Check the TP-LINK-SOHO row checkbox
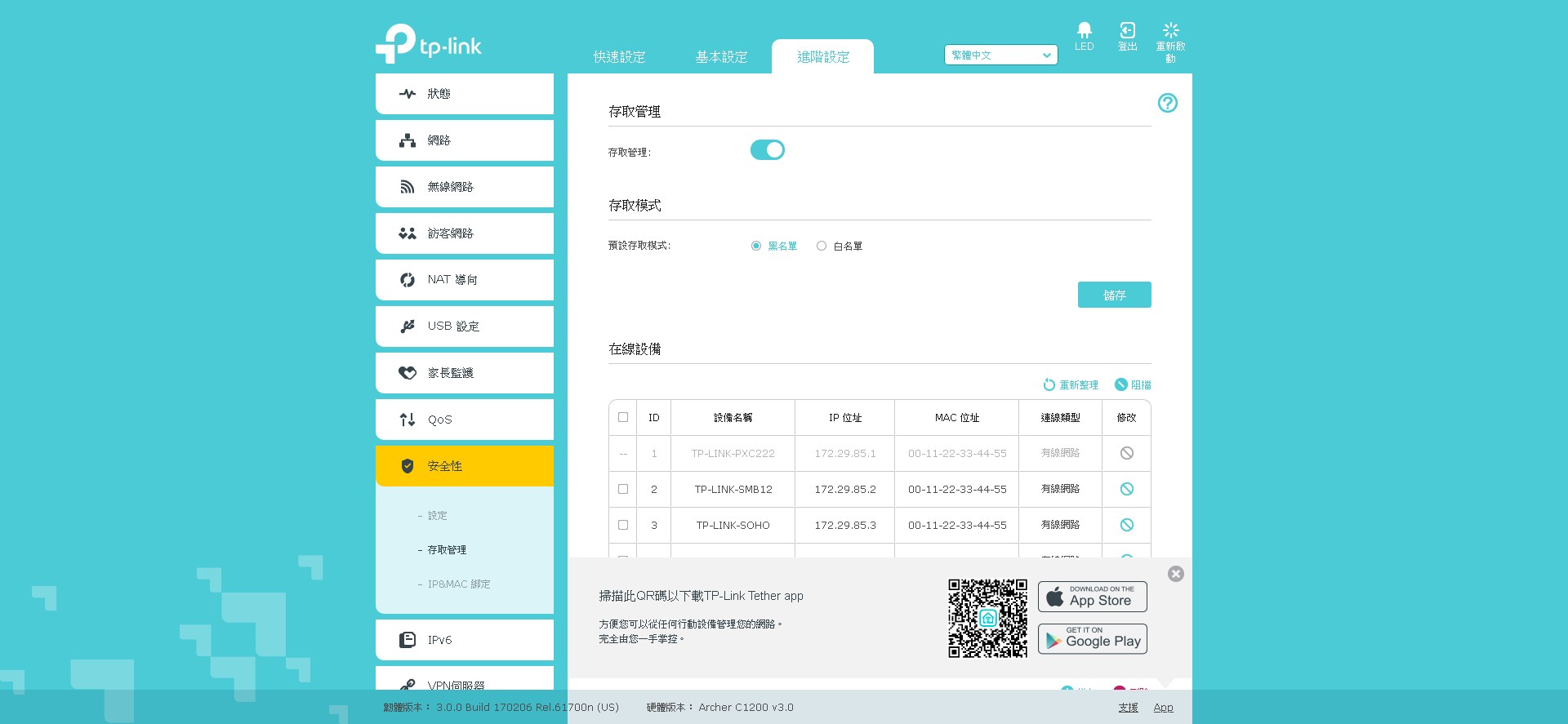This screenshot has width=1568, height=724. tap(623, 525)
